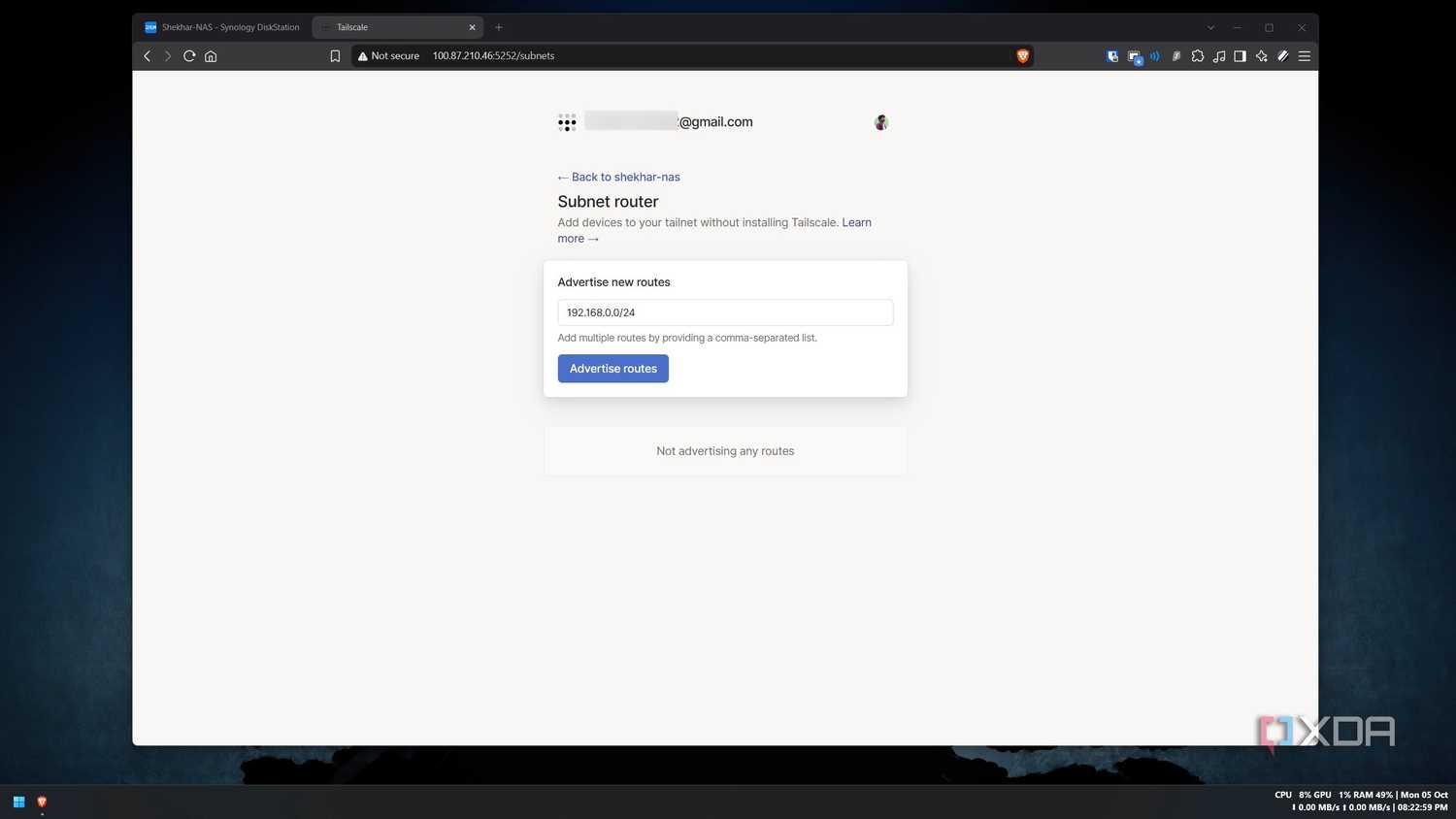
Task: Click the Not advertising any routes text
Action: 725,451
